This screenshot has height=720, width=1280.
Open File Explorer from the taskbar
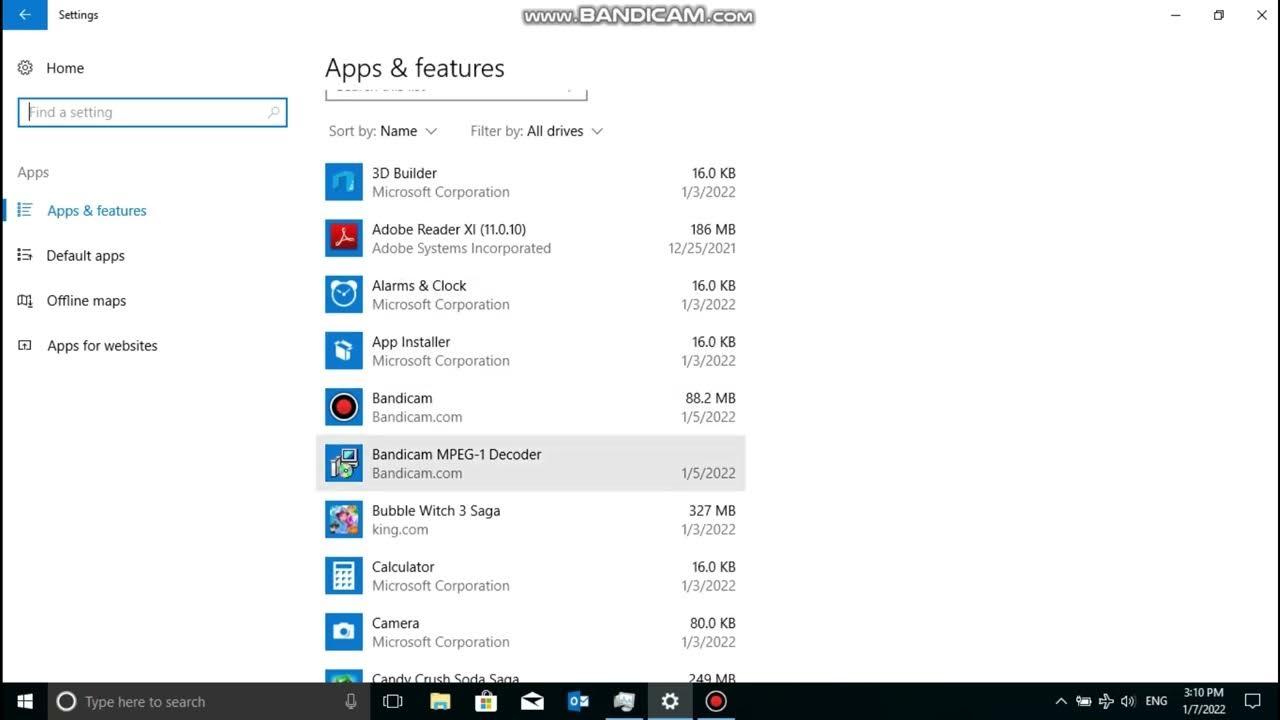[x=440, y=701]
